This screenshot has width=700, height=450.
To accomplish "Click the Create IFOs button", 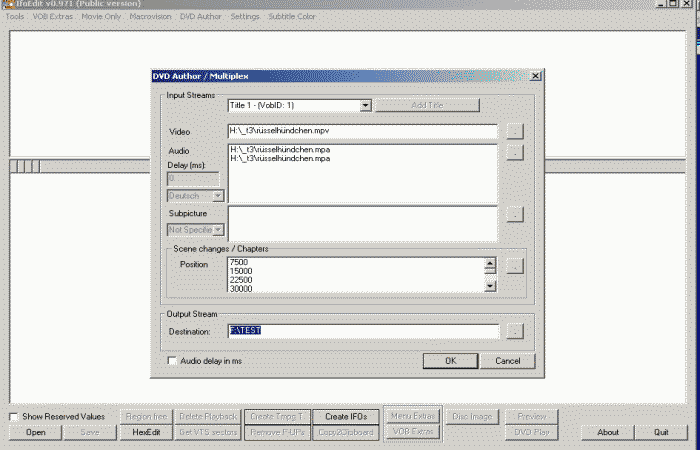I will pos(346,416).
